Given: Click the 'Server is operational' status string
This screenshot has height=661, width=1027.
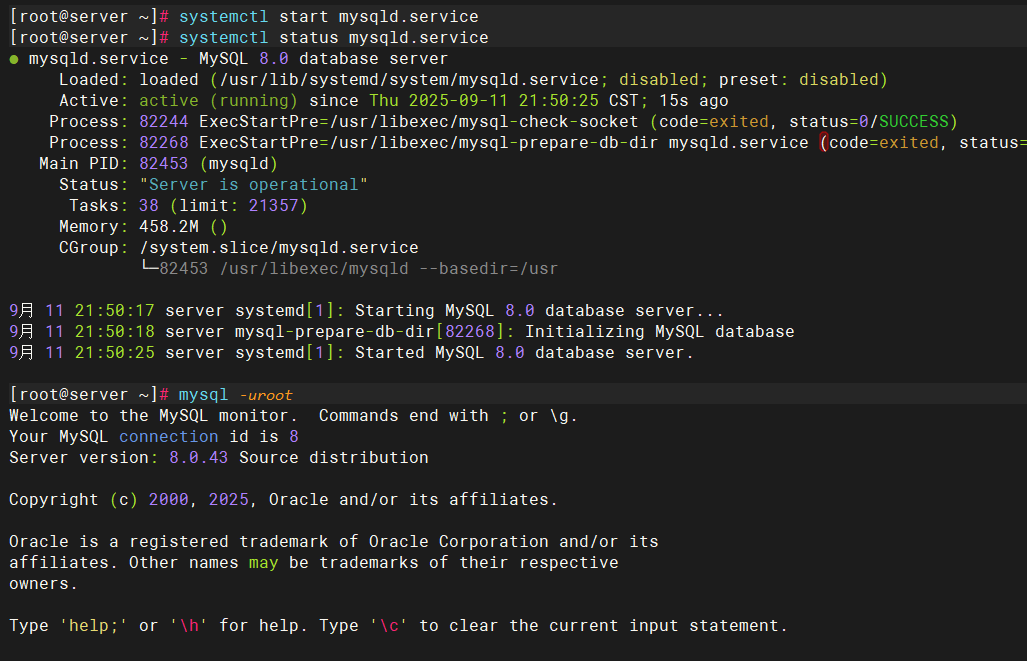Looking at the screenshot, I should [253, 184].
